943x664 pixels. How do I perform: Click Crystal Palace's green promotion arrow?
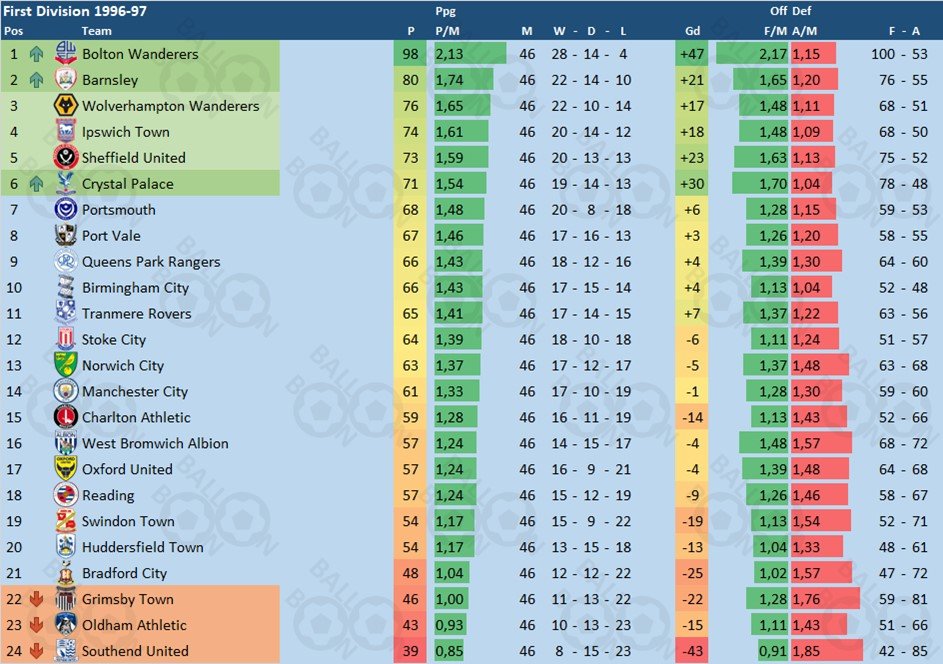click(x=37, y=183)
